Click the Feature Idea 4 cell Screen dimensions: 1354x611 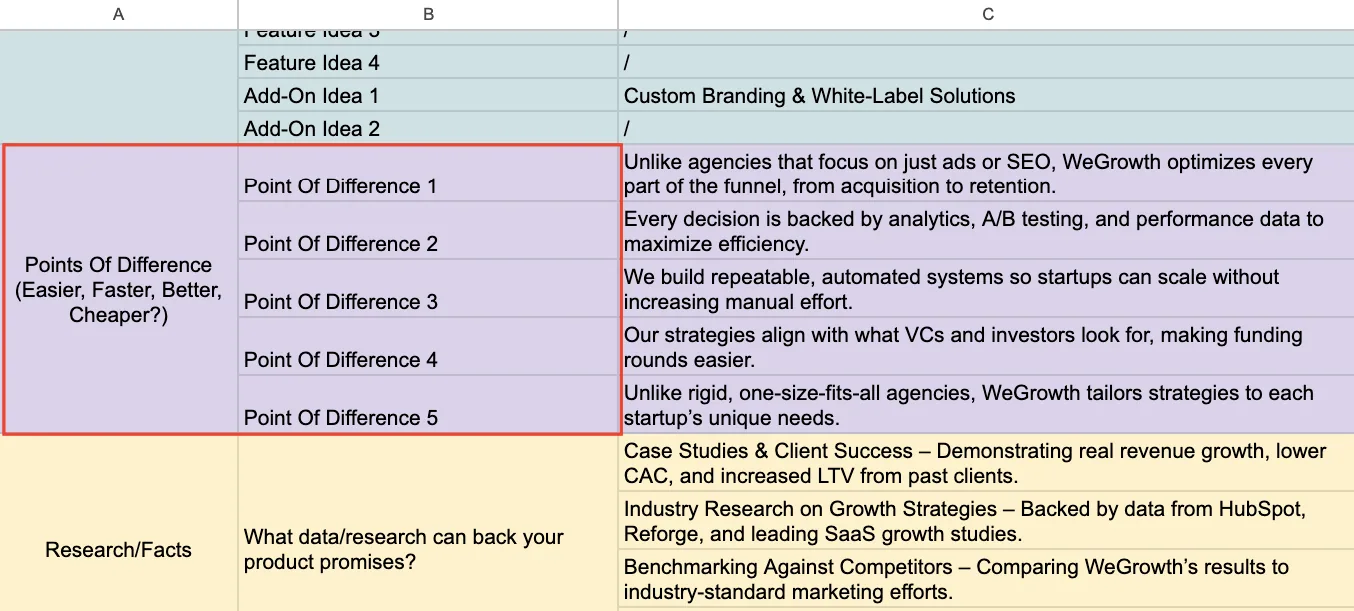(x=428, y=63)
